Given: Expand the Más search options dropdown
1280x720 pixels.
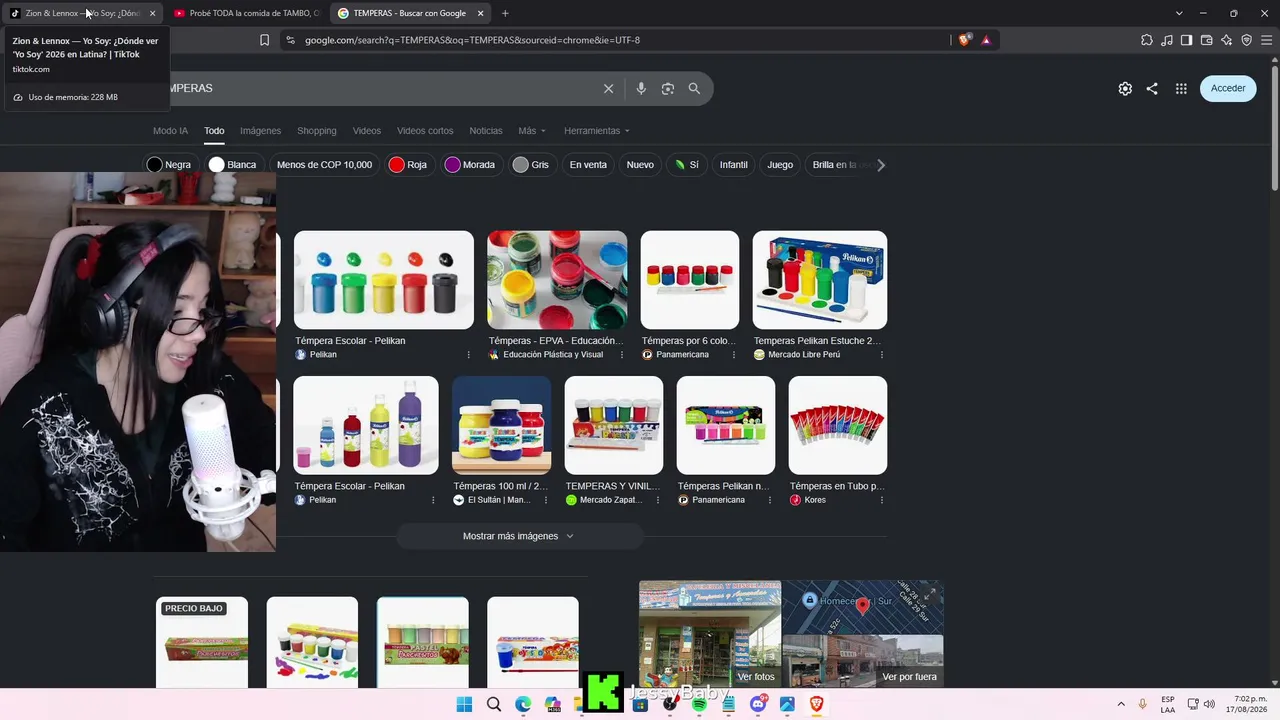Looking at the screenshot, I should pos(532,131).
